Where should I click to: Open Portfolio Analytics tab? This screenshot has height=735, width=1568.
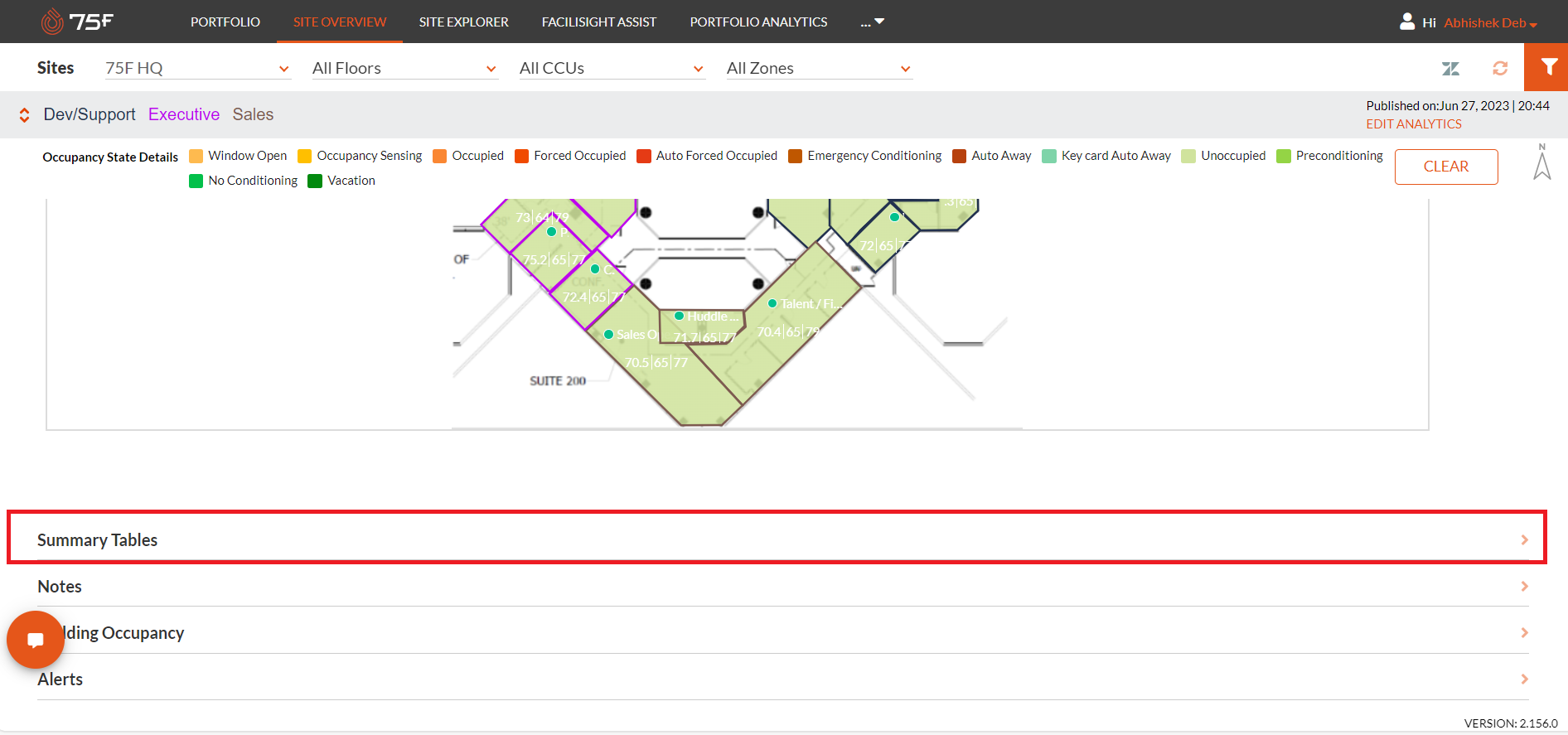click(x=758, y=22)
